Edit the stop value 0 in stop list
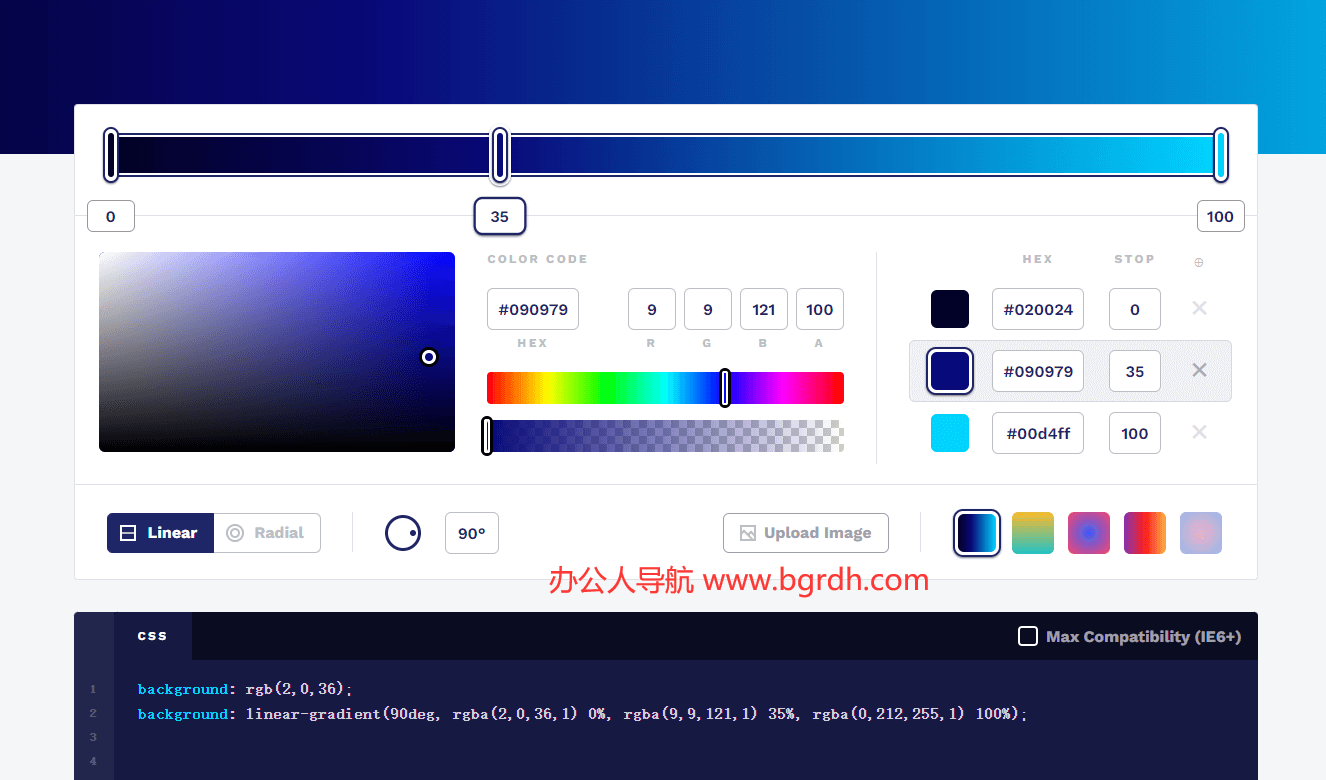This screenshot has height=780, width=1326. point(1135,309)
